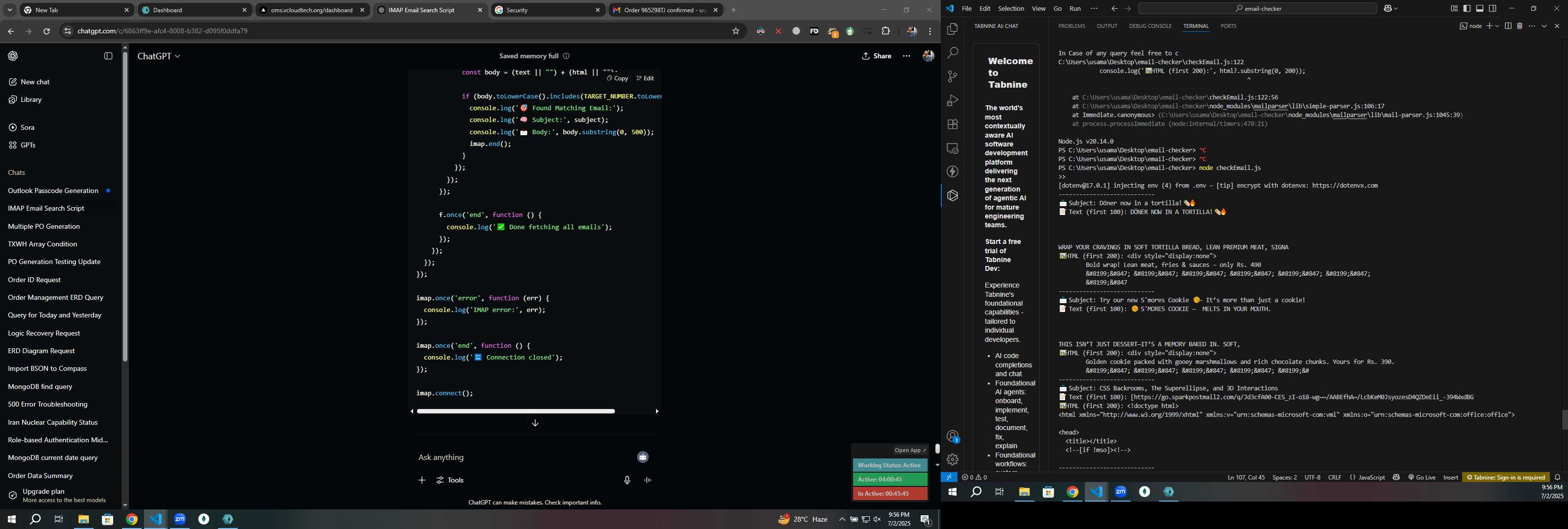The height and width of the screenshot is (529, 1568).
Task: Click Go Live in VS Code status bar
Action: [1421, 477]
